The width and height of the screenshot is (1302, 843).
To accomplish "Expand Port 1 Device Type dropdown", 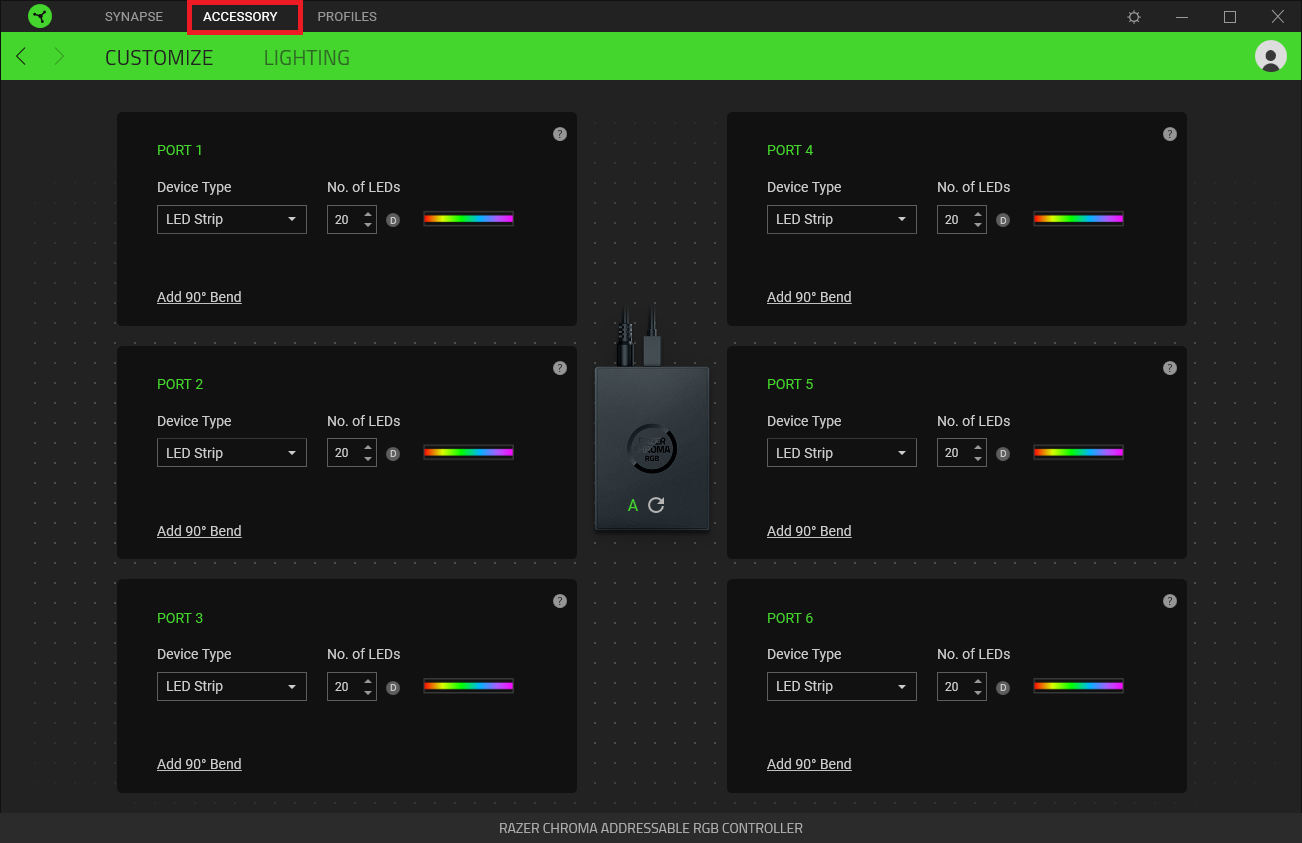I will click(232, 219).
